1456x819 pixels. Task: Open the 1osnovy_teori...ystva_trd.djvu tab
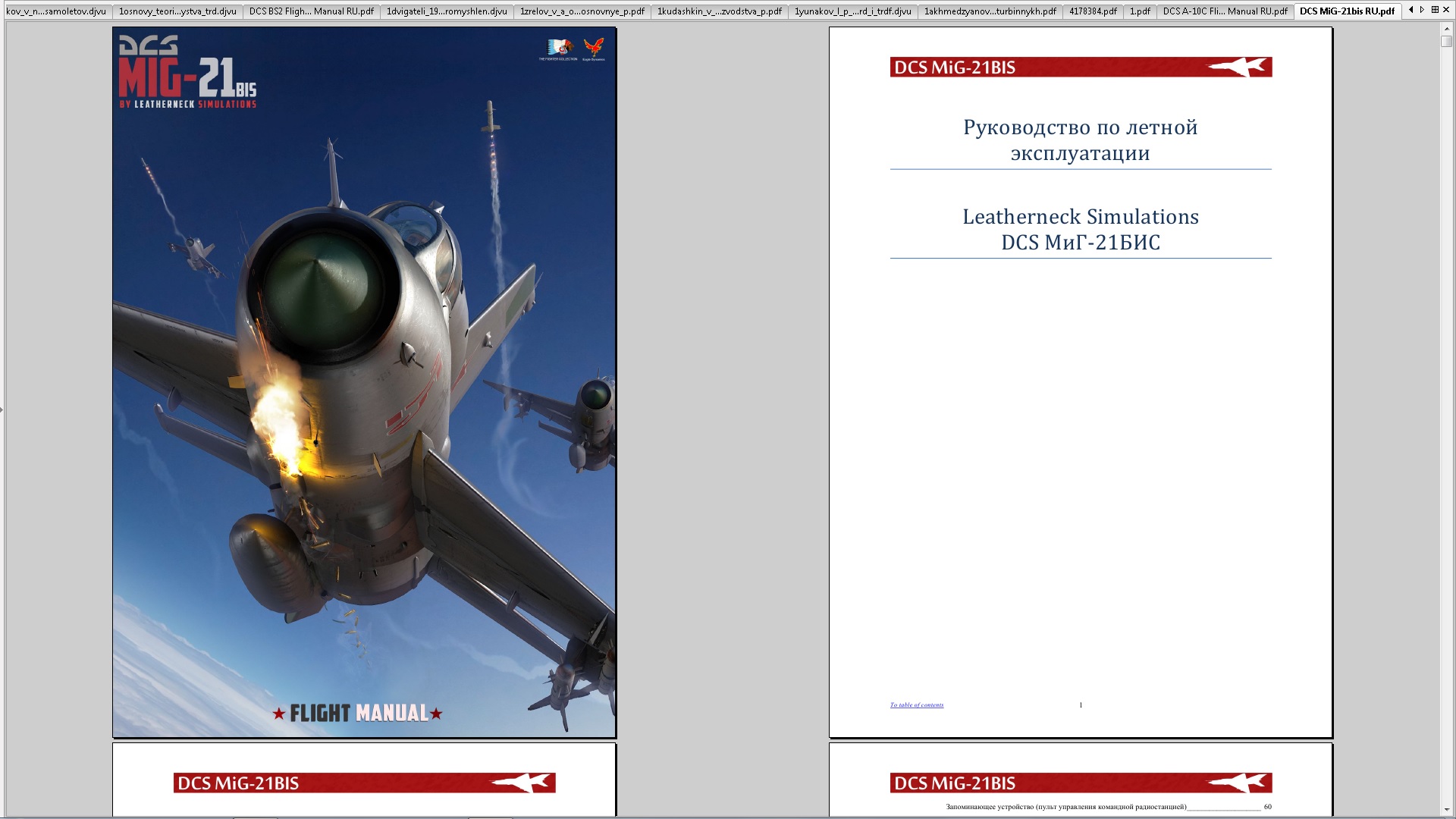pos(177,11)
